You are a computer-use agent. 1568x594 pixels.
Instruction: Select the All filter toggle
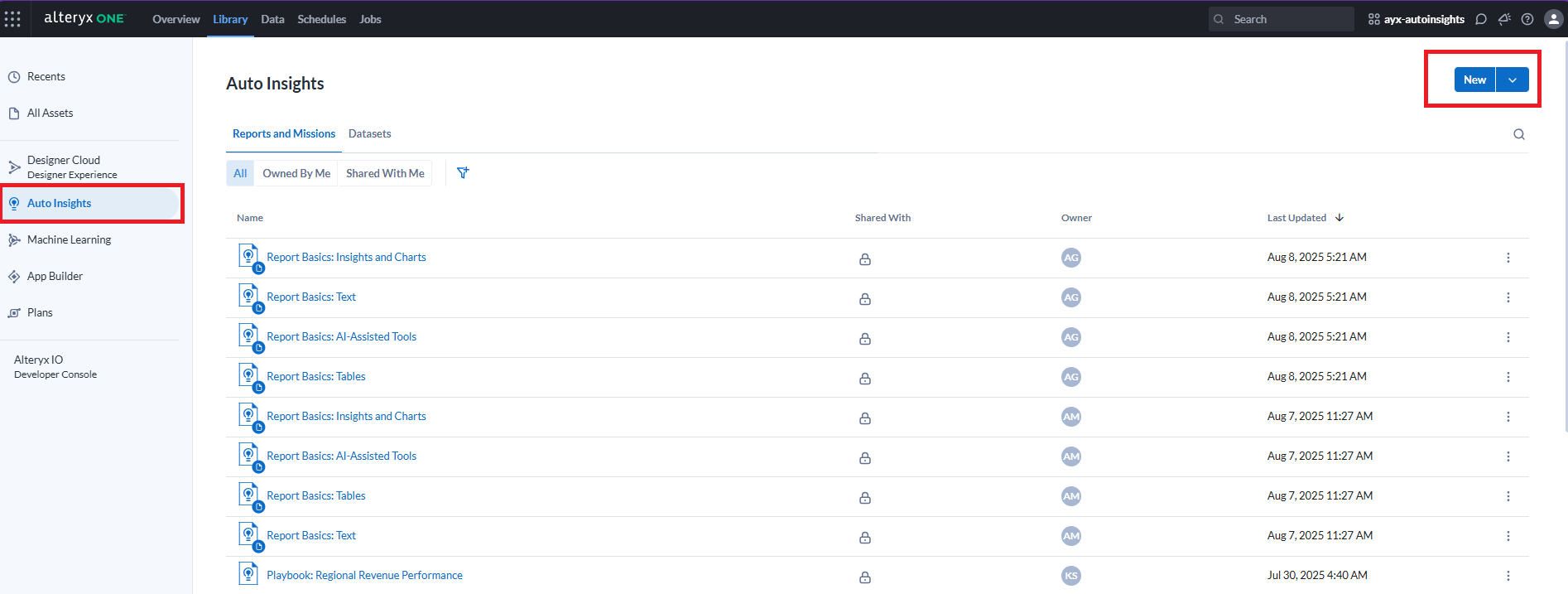click(240, 173)
